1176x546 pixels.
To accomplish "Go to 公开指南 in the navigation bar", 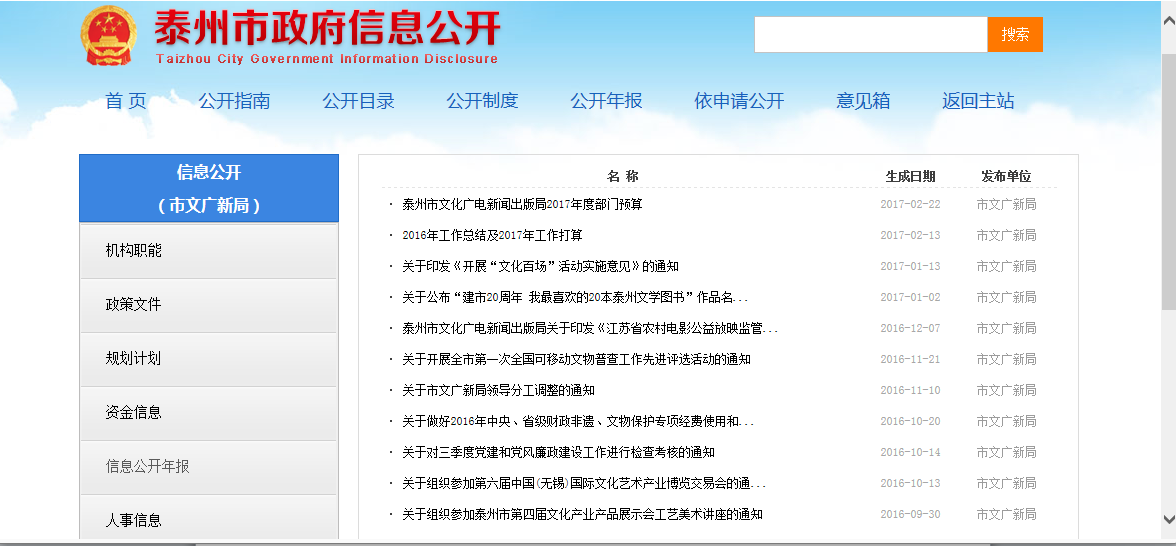I will point(234,101).
